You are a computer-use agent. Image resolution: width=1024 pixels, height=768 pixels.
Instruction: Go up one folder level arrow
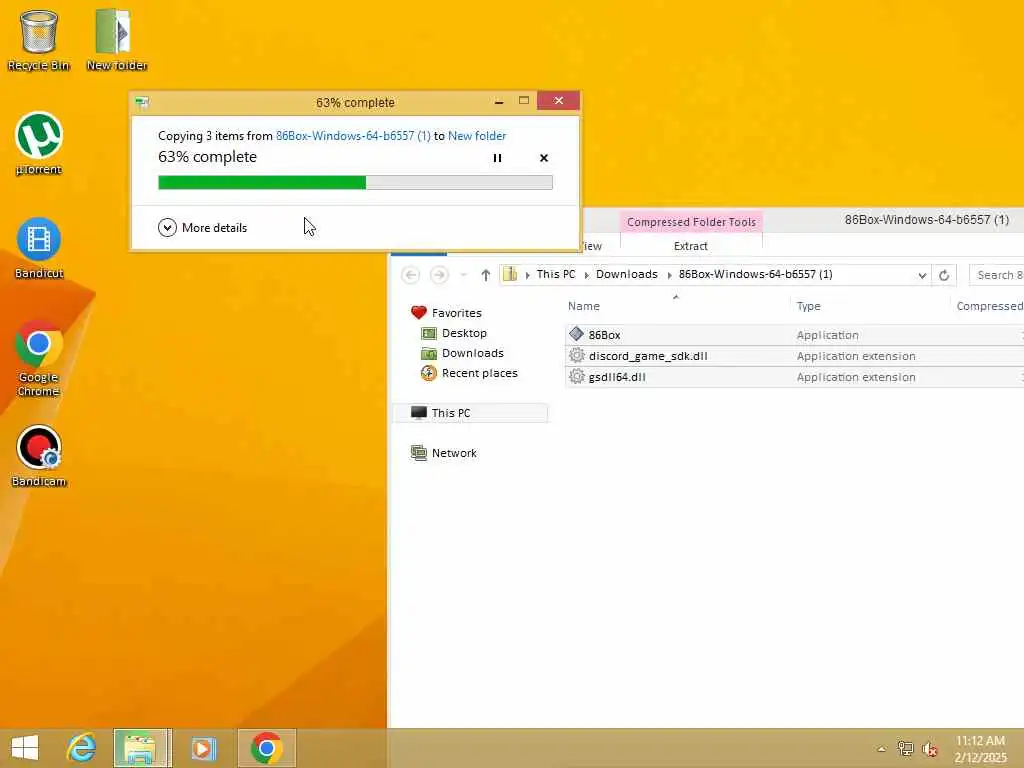coord(485,275)
